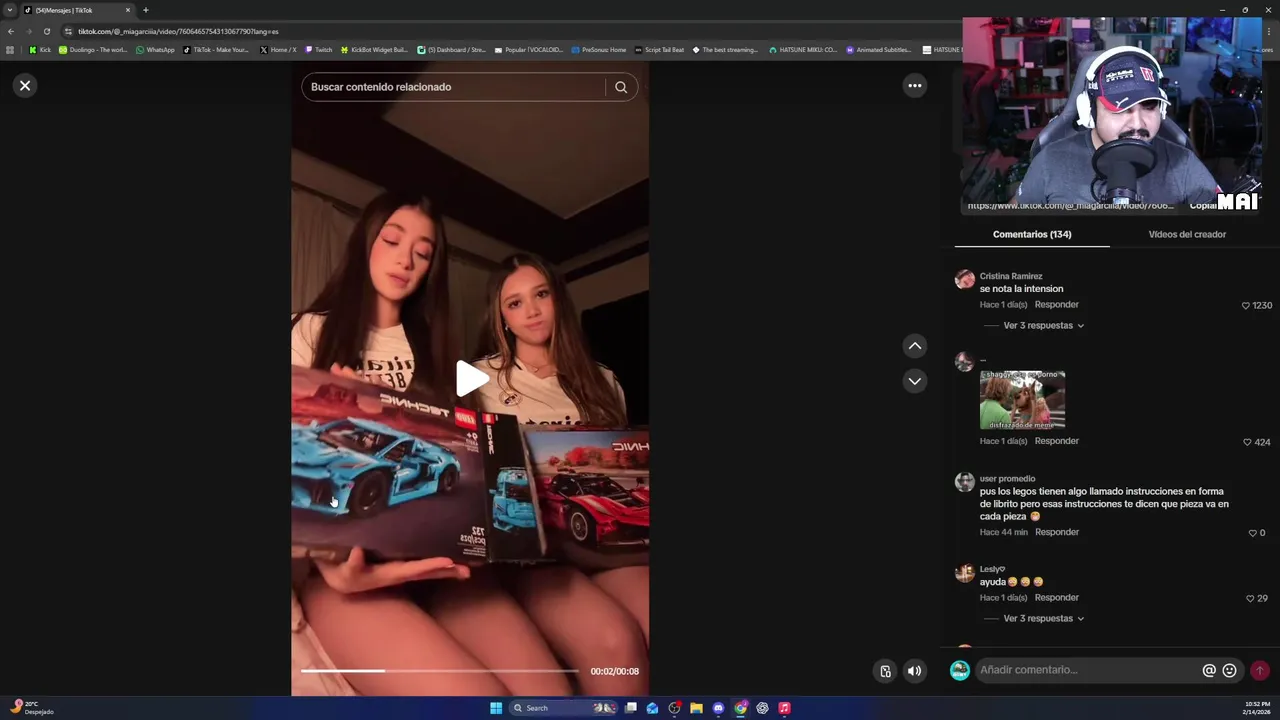
Task: Switch to the Videos del creador tab
Action: [x=1187, y=234]
